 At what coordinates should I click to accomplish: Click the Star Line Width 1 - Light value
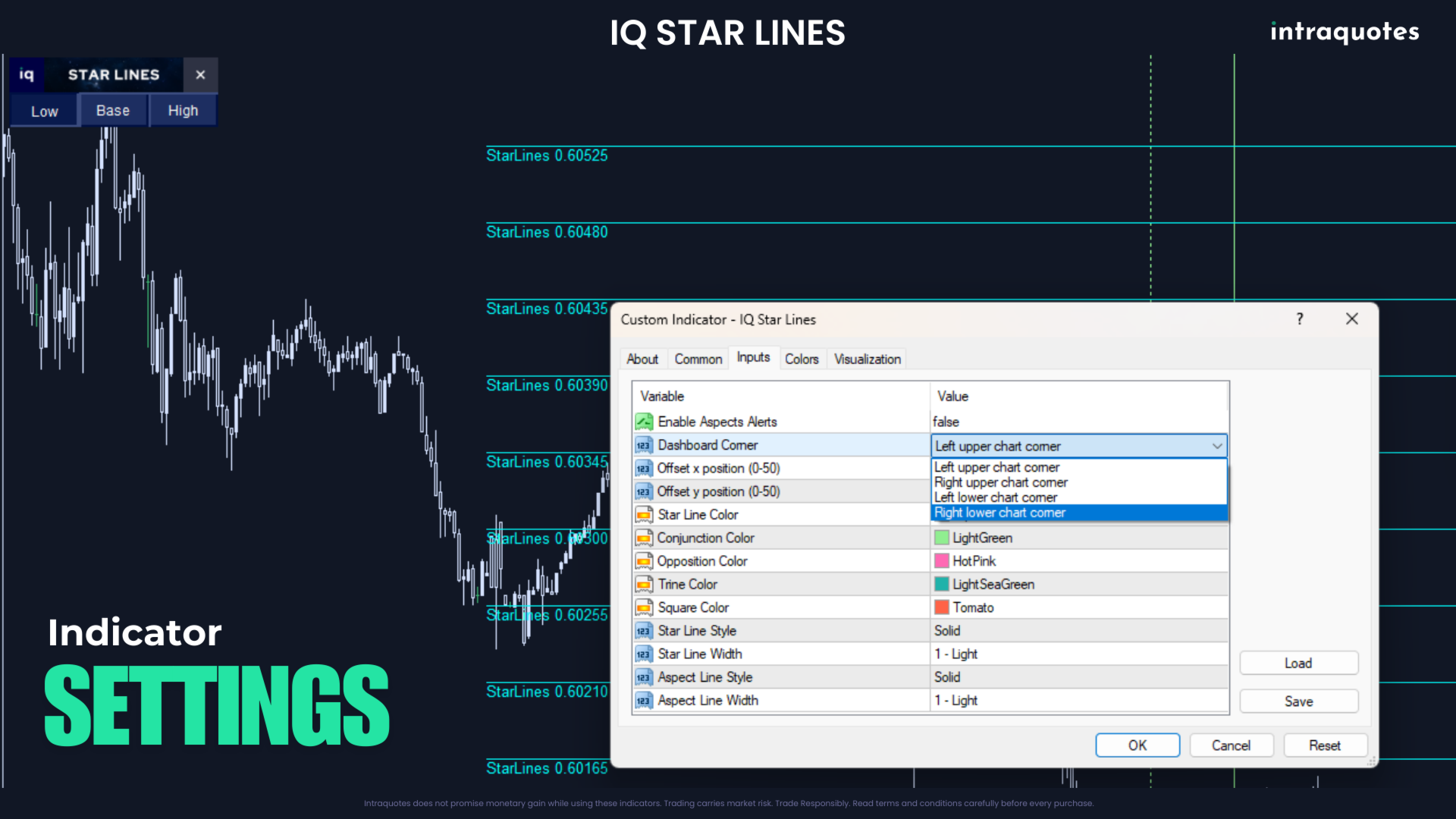coord(955,654)
